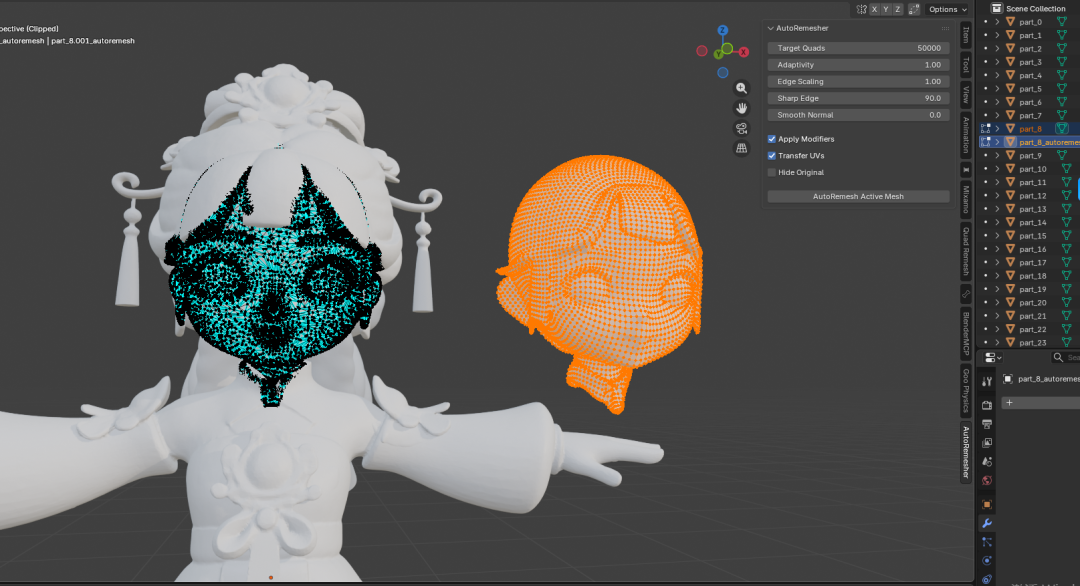Click the mesh data icon beside part_3
The width and height of the screenshot is (1080, 586).
coord(1062,62)
